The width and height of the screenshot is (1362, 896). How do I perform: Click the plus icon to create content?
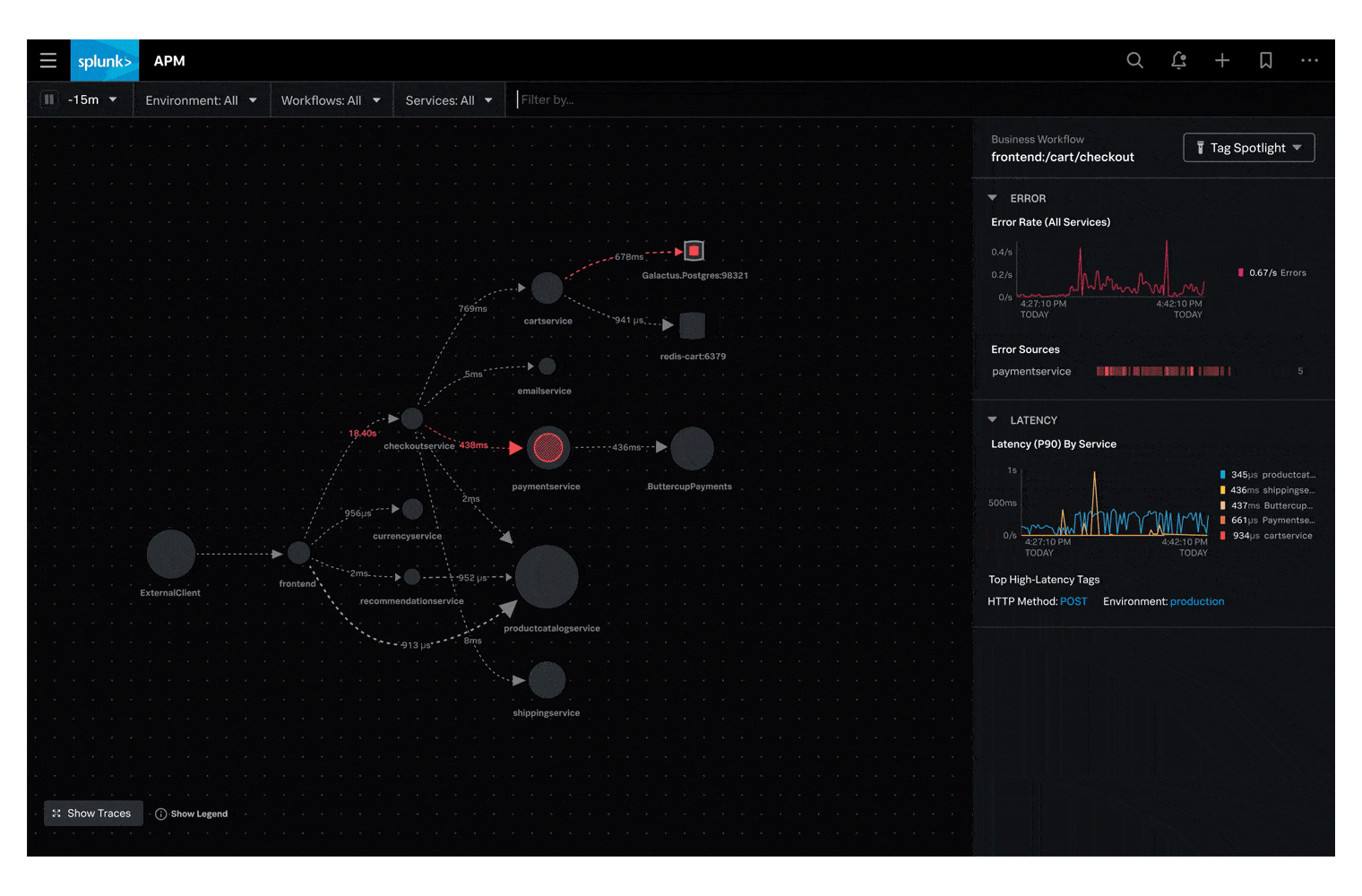pos(1221,60)
